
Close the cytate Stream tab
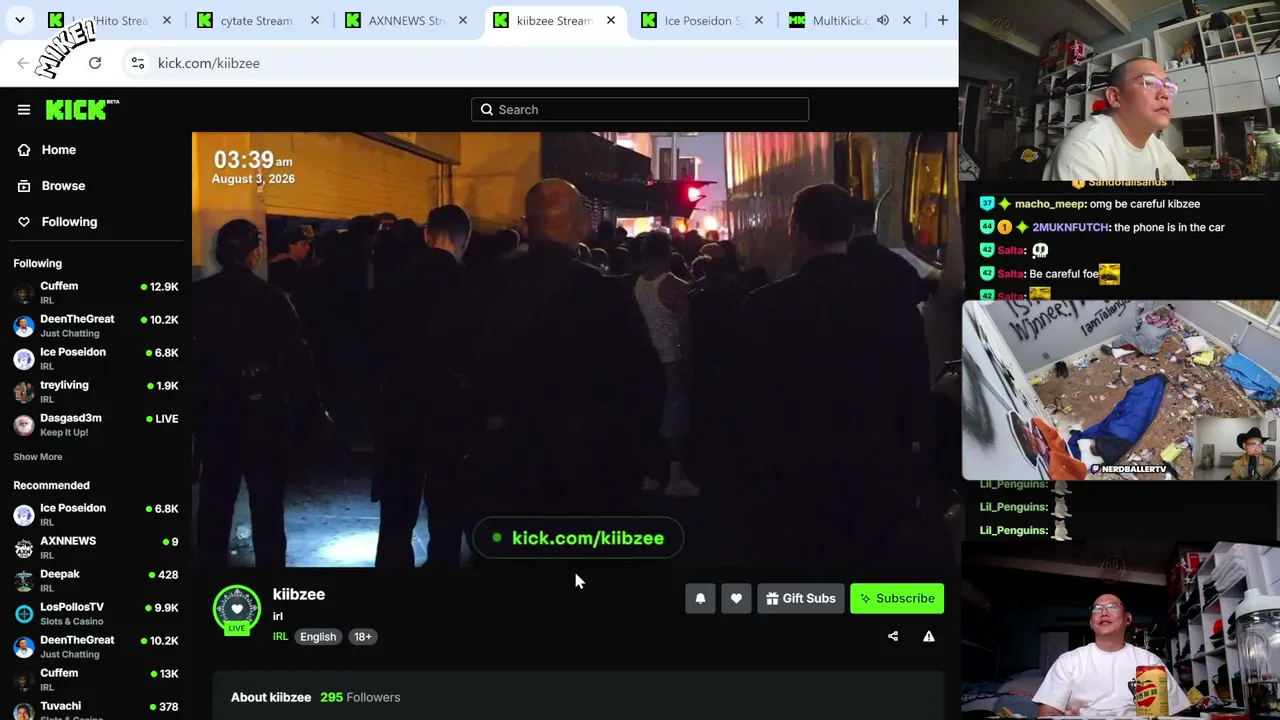pos(315,20)
